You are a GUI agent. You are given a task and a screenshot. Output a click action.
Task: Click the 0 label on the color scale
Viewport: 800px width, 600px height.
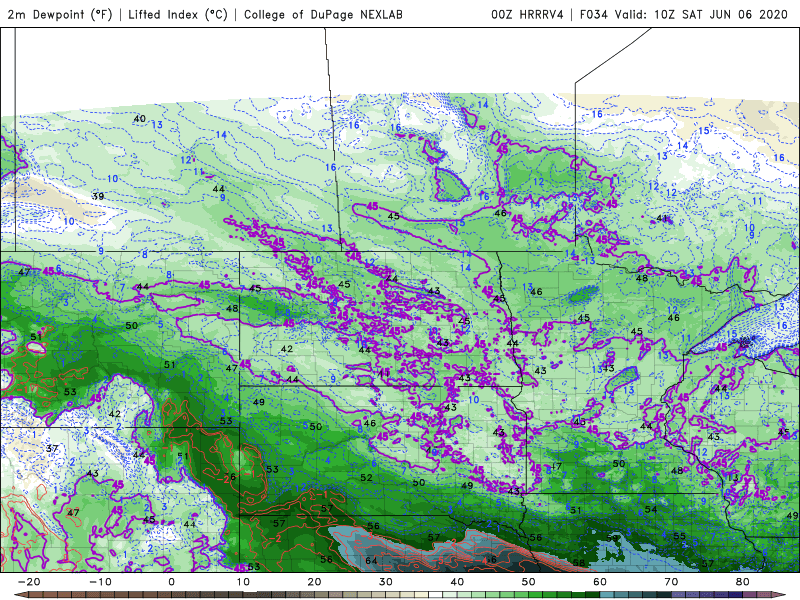pos(171,582)
